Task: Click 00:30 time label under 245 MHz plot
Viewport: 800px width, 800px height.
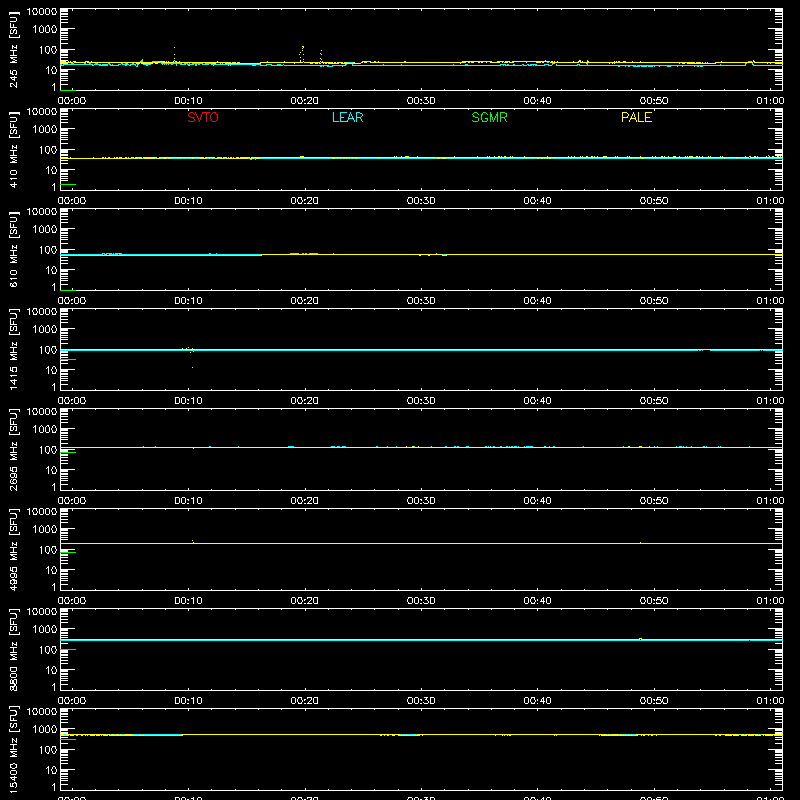Action: [x=421, y=101]
